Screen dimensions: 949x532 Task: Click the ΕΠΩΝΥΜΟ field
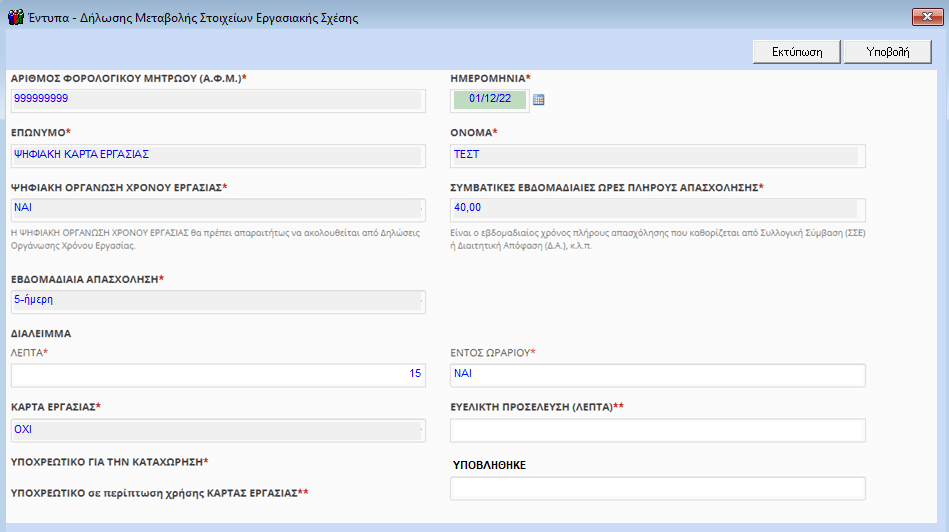[217, 155]
